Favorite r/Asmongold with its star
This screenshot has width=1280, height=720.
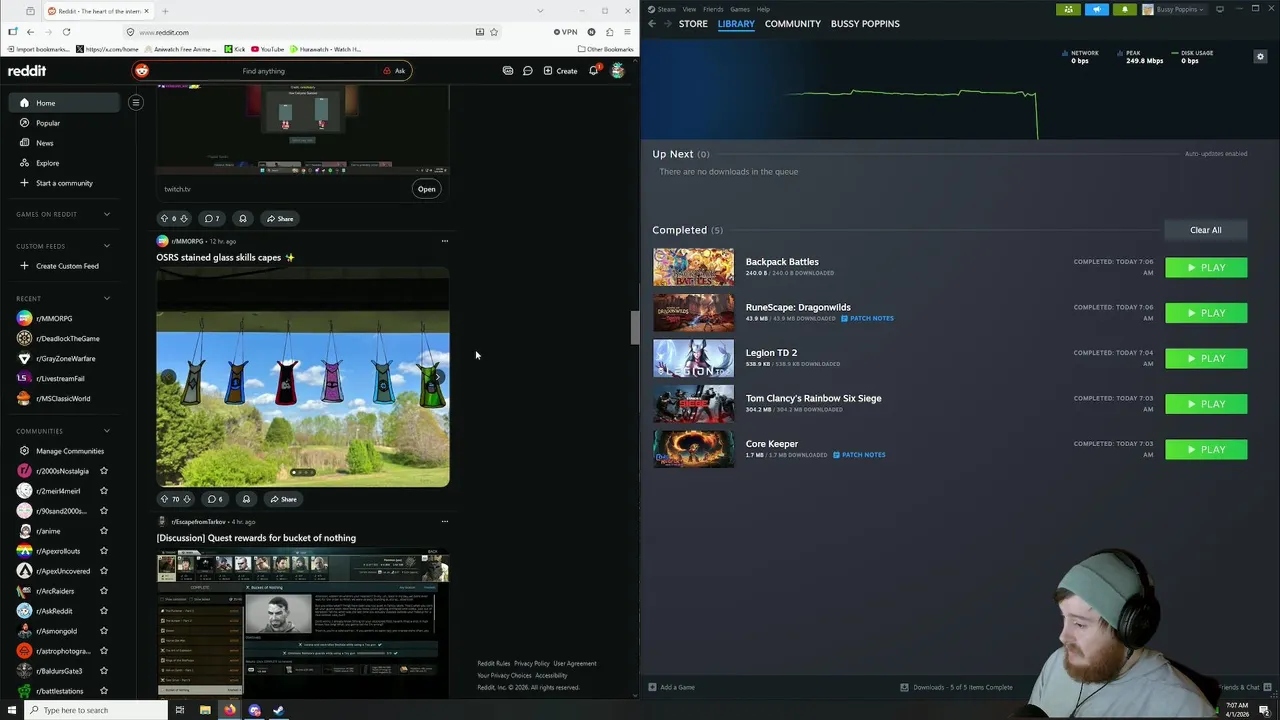[104, 631]
